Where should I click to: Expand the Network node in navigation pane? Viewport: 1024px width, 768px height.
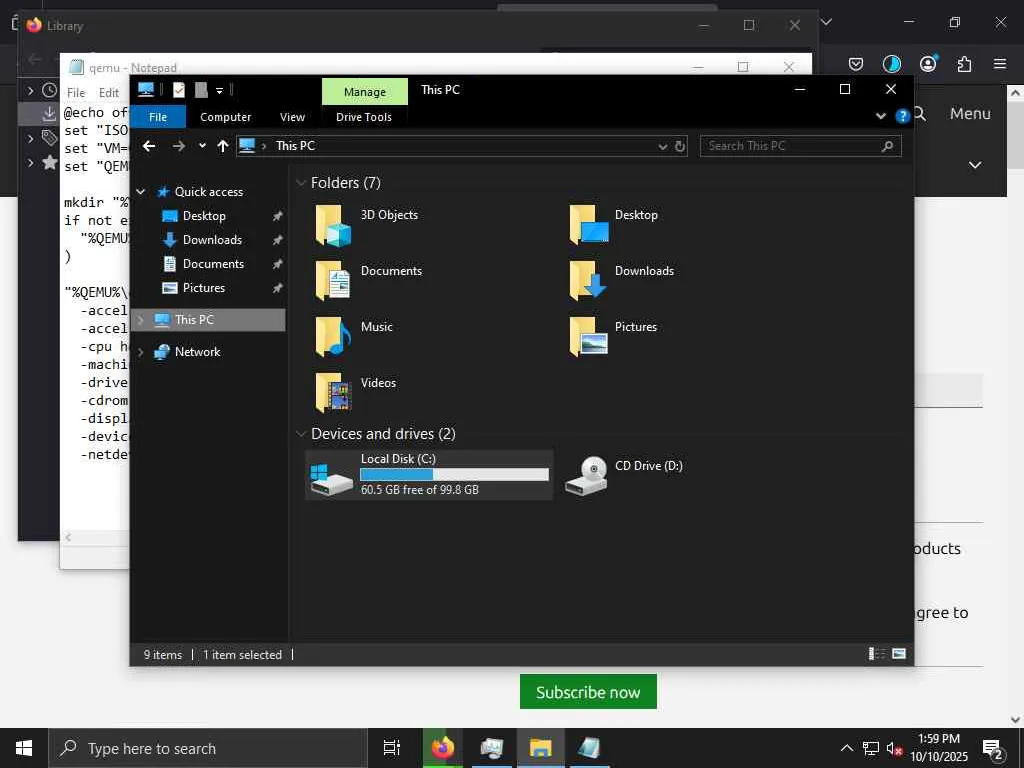[140, 352]
